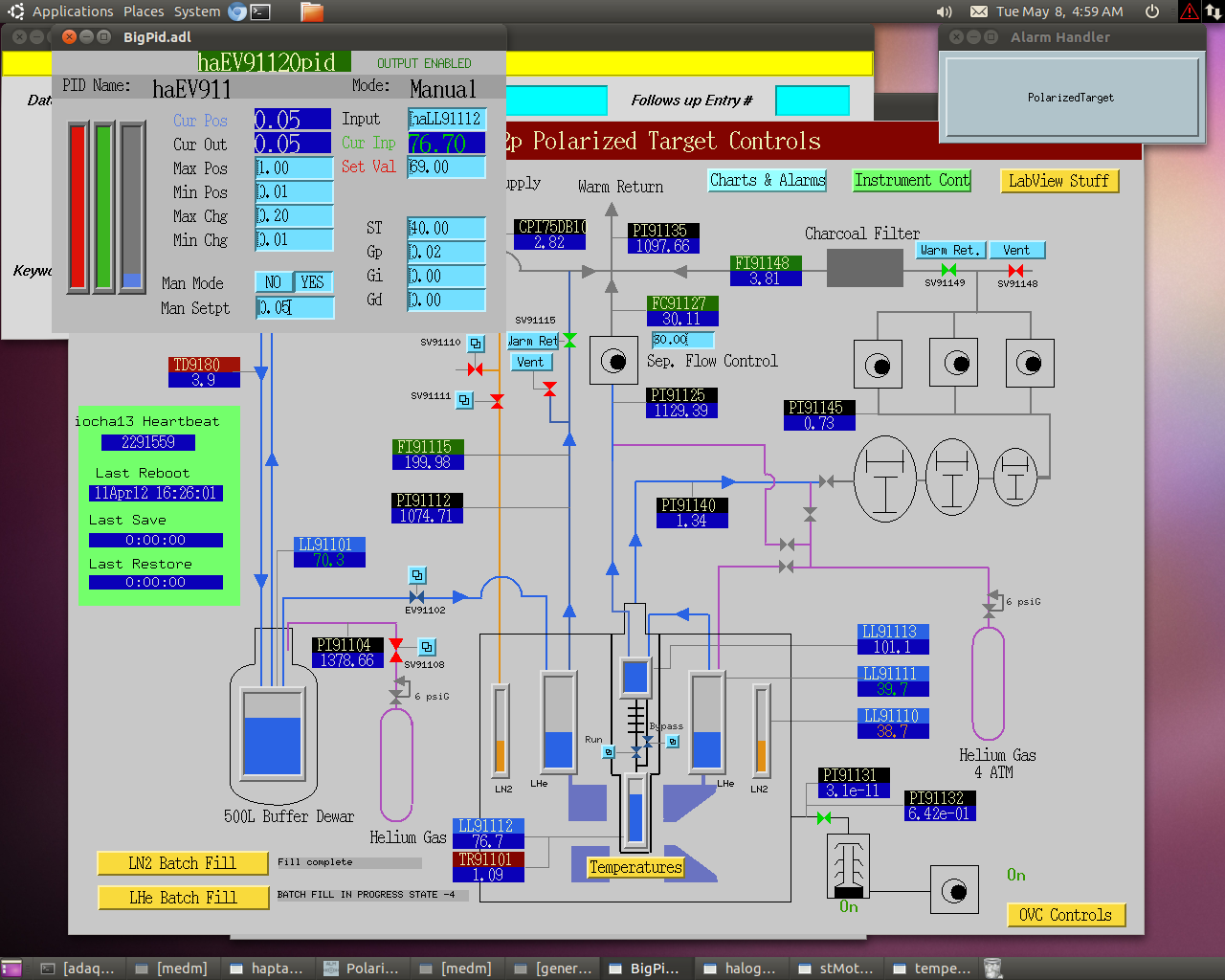This screenshot has height=980, width=1225.
Task: Open the Instrument Cont menu
Action: coord(912,180)
